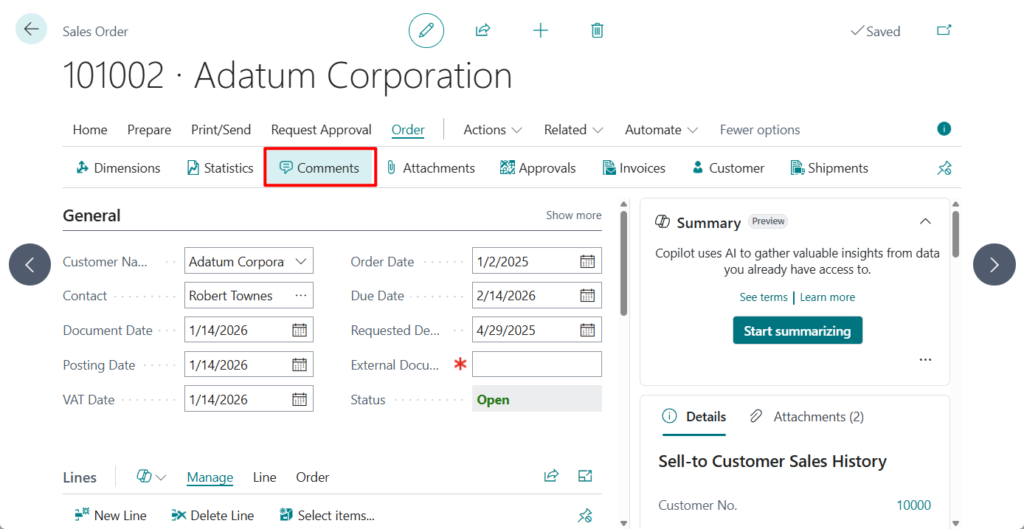Click the share icon in header
This screenshot has height=529, width=1024.
click(483, 30)
